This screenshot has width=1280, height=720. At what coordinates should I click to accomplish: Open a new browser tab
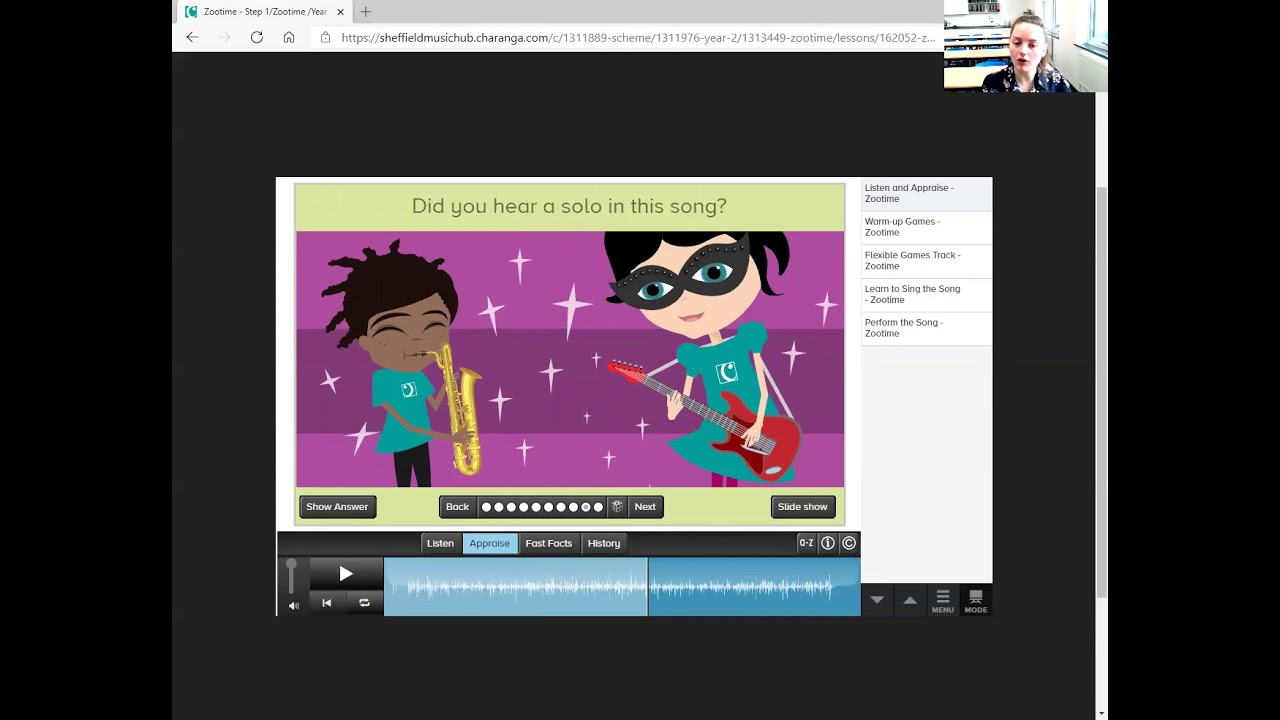coord(366,12)
